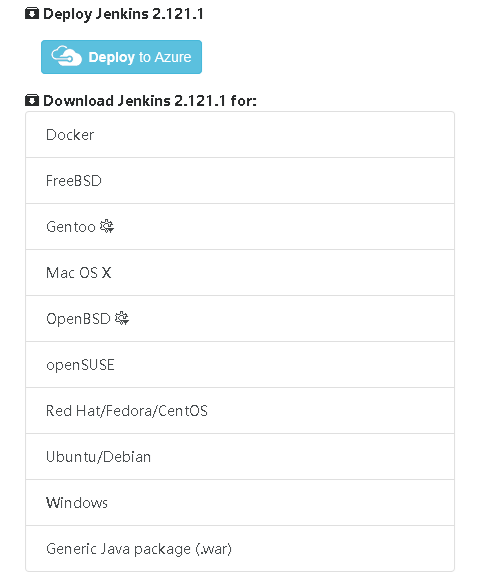Click the word Azure on the deploy button
The width and height of the screenshot is (484, 574).
pos(172,57)
